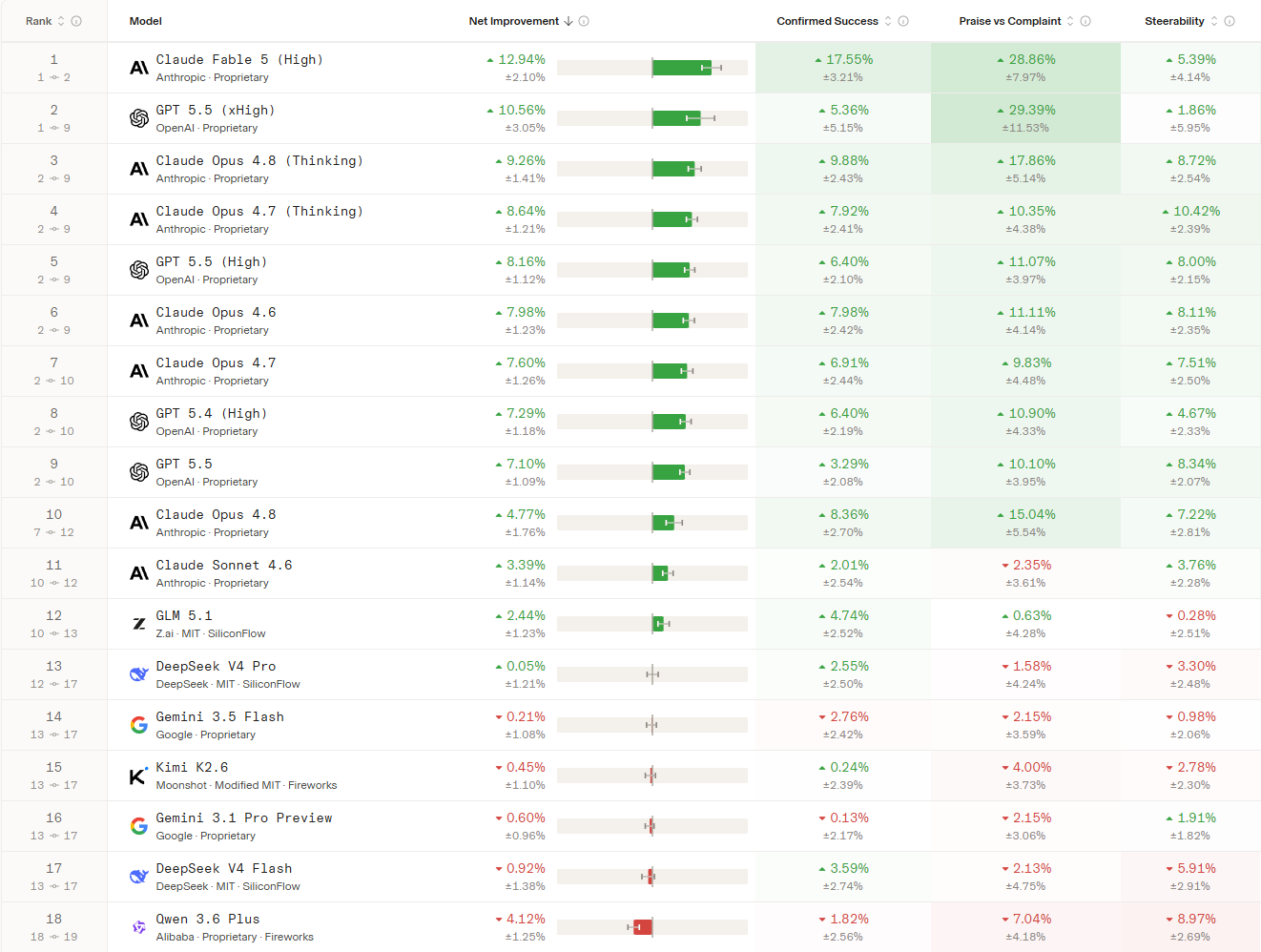Sort table by Rank column arrows
The height and width of the screenshot is (952, 1261).
pos(61,21)
